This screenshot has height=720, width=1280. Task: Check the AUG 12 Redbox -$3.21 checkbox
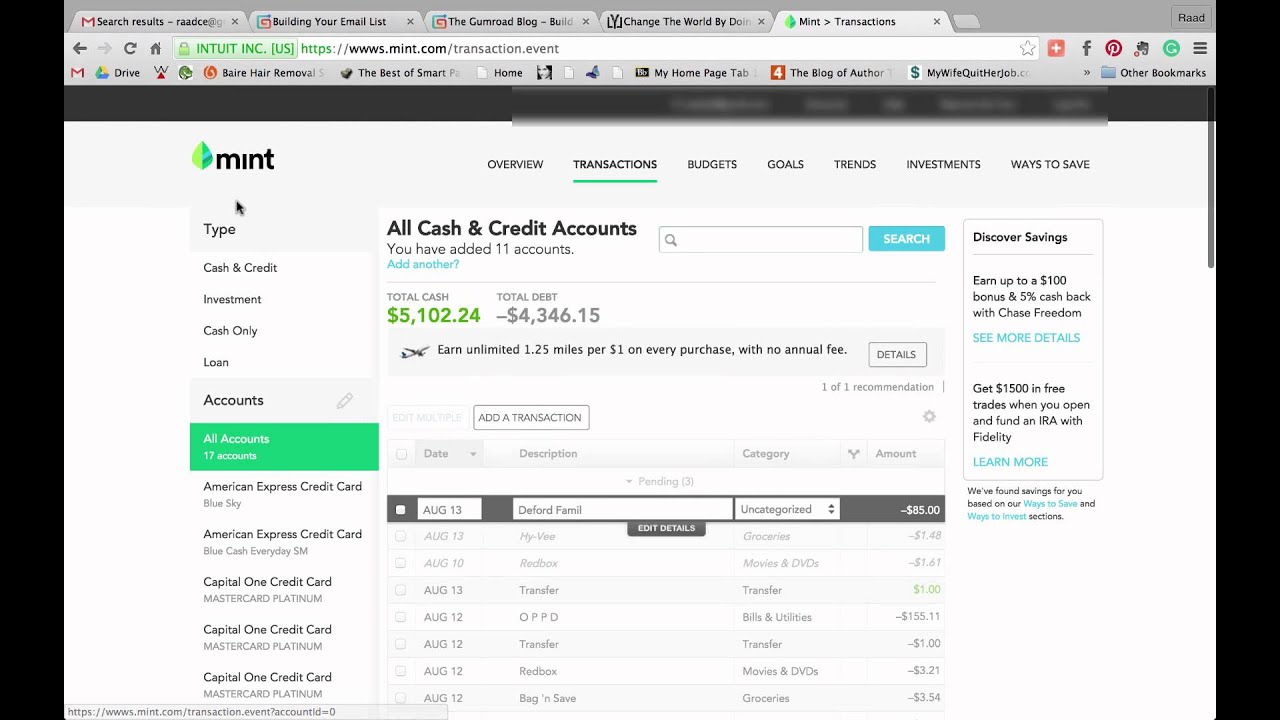point(400,671)
